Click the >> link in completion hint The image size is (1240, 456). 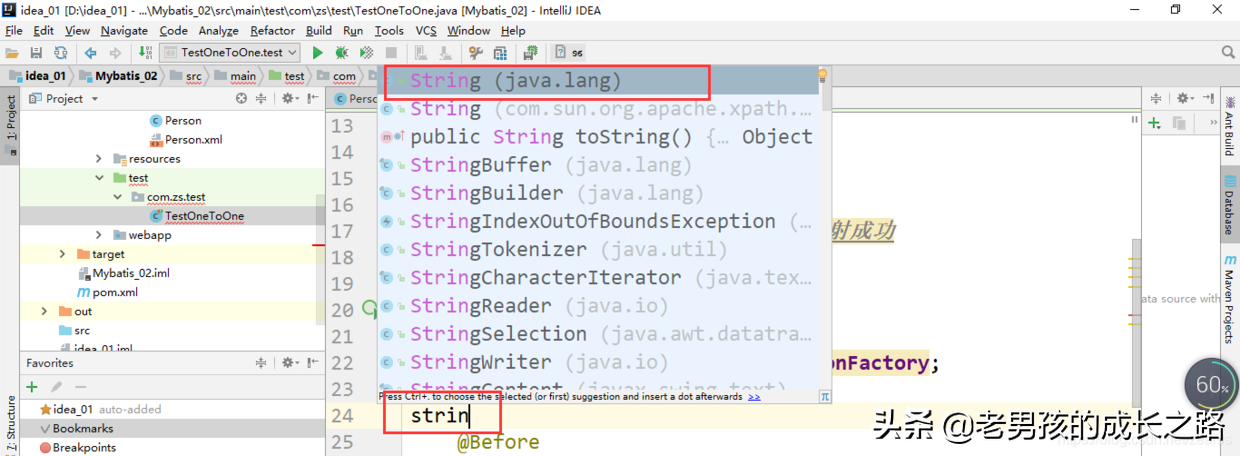pos(754,396)
